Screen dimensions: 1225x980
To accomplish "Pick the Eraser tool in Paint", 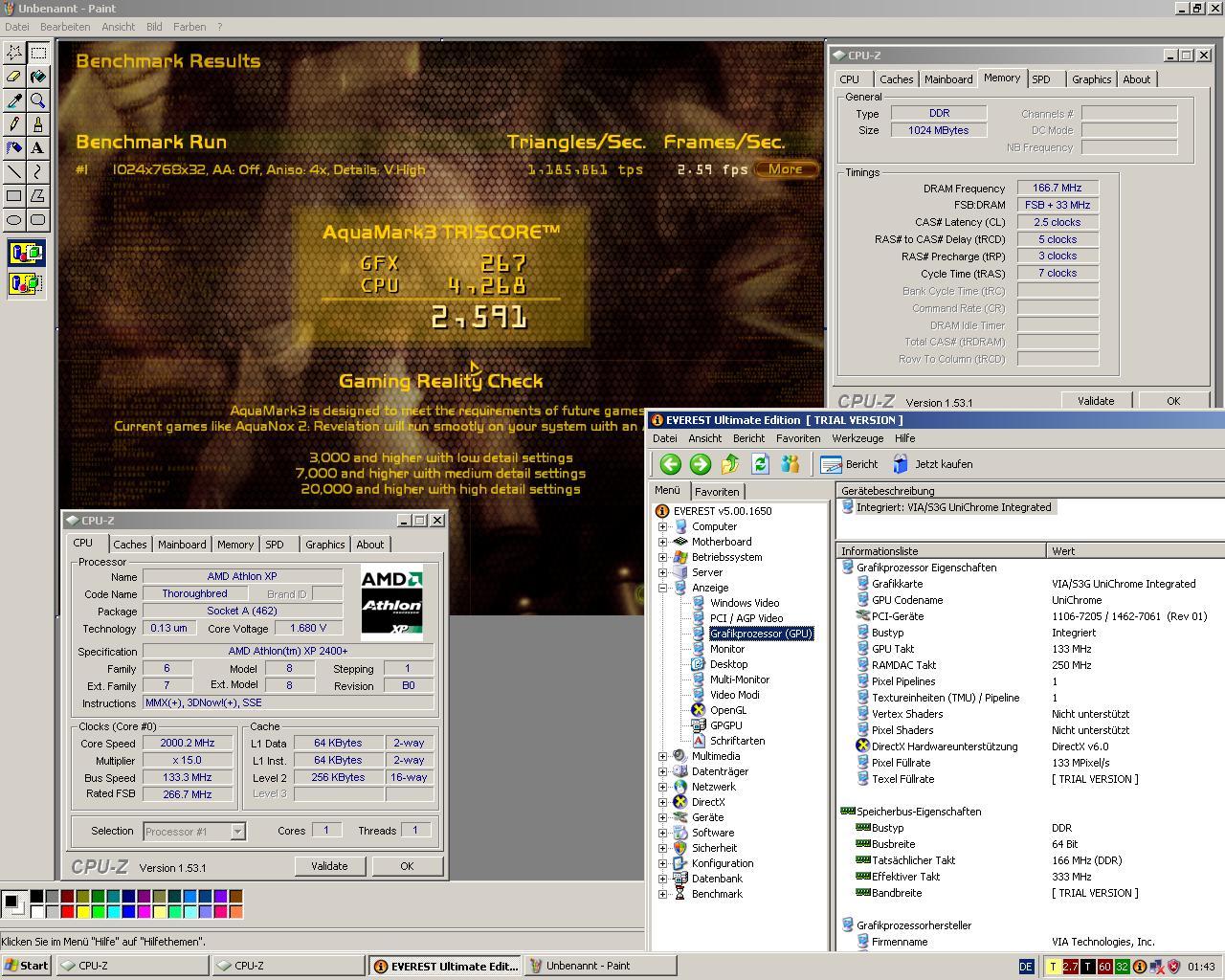I will click(14, 77).
